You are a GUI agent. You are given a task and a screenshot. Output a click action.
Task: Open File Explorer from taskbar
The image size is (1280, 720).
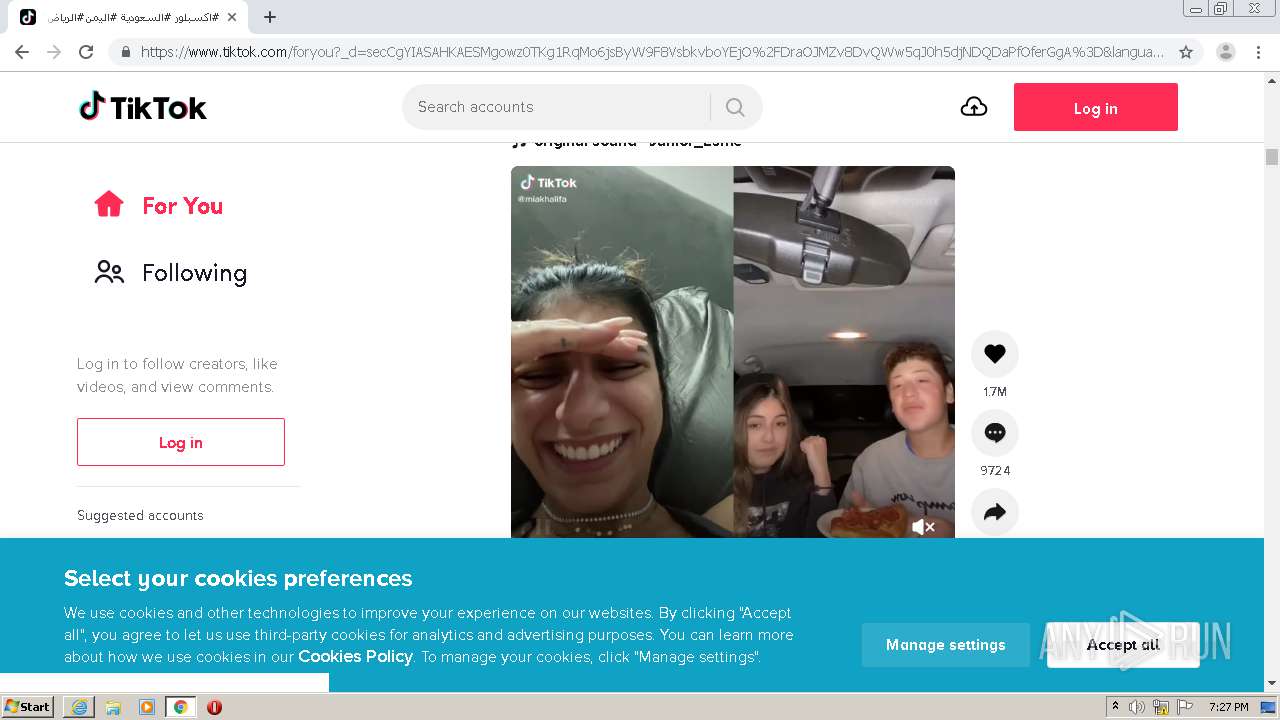pyautogui.click(x=113, y=706)
